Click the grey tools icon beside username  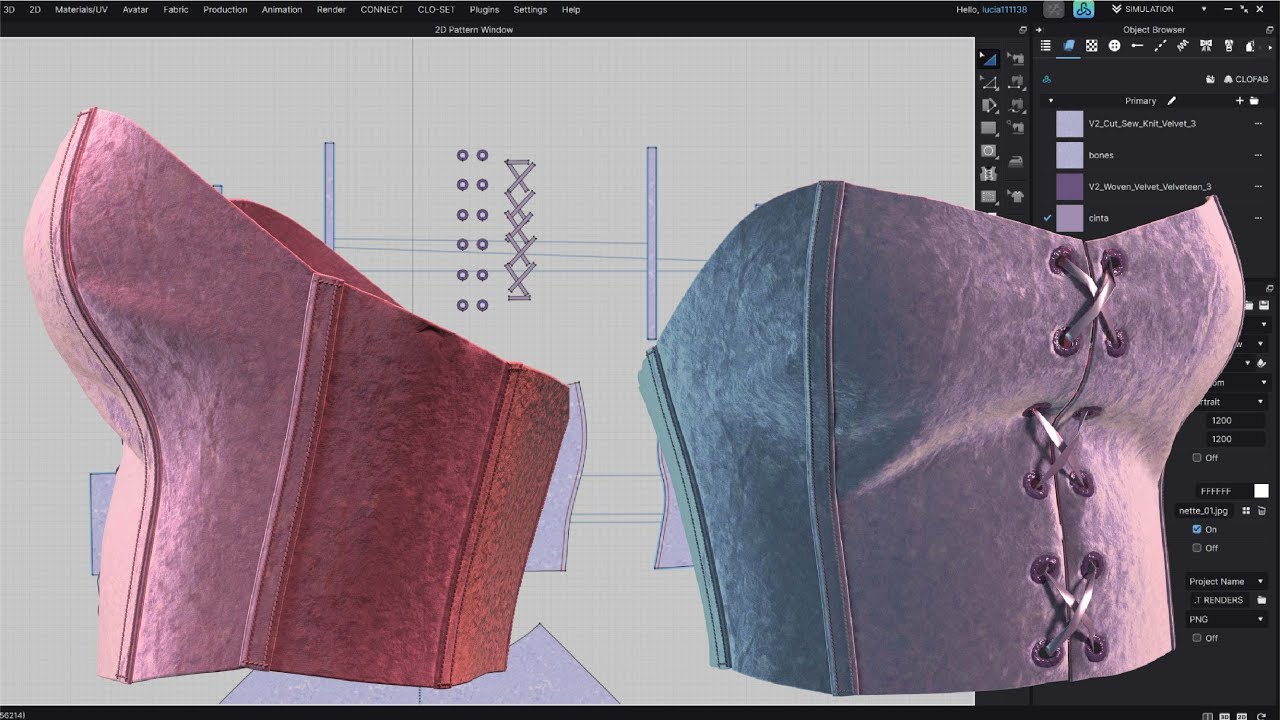1054,9
